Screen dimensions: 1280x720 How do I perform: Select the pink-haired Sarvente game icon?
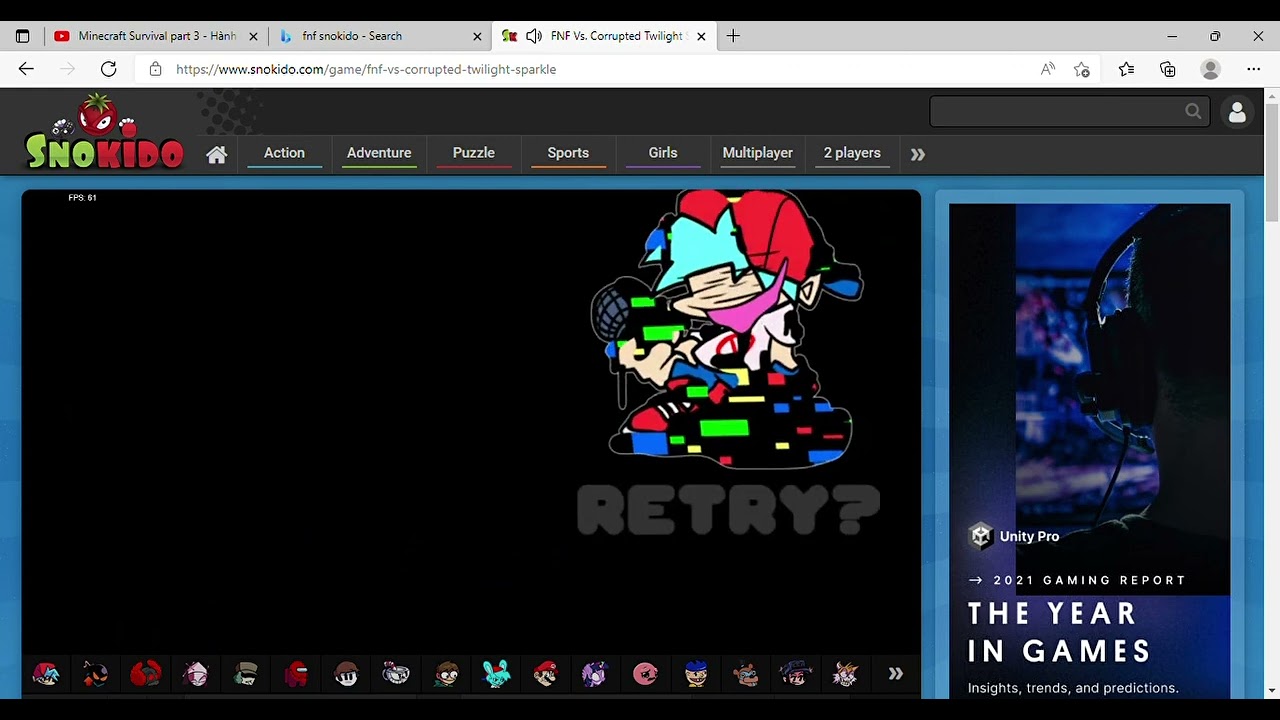click(x=196, y=674)
